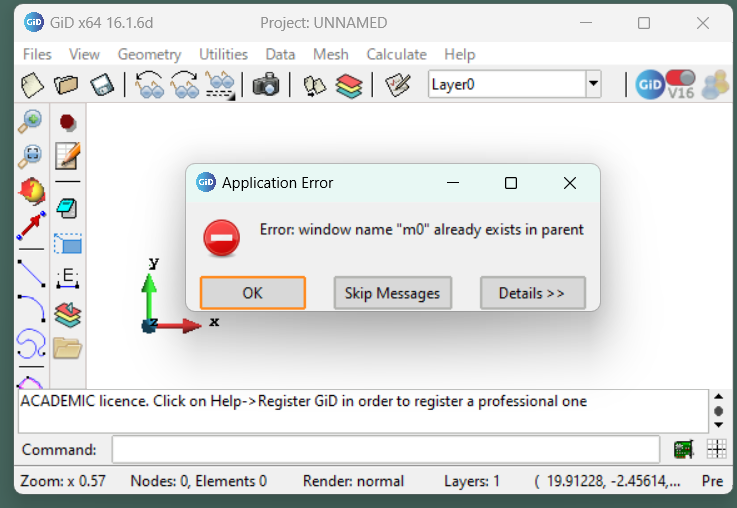Click into the Command input field
The width and height of the screenshot is (737, 508).
385,449
